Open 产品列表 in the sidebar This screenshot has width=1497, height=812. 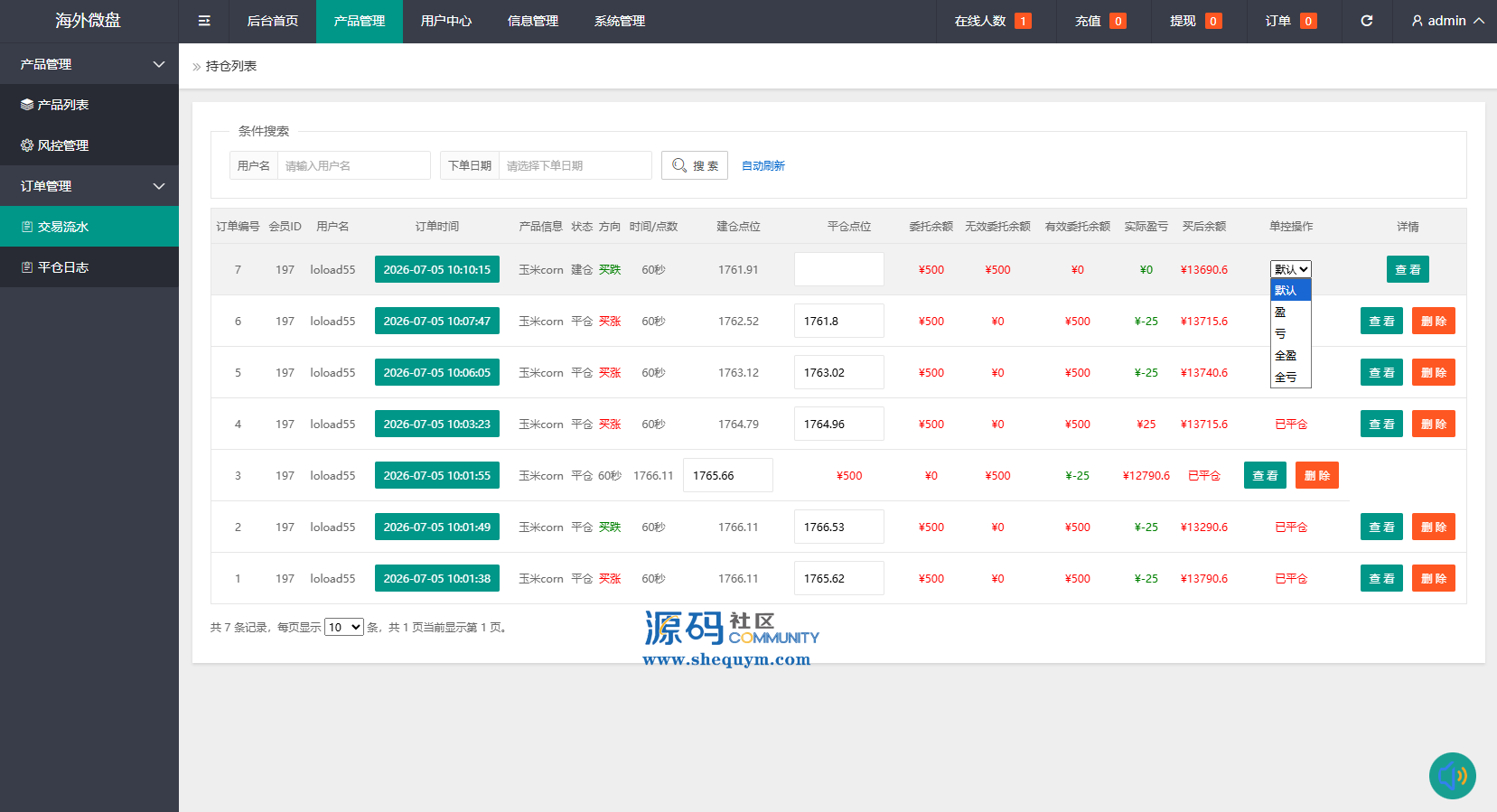89,105
